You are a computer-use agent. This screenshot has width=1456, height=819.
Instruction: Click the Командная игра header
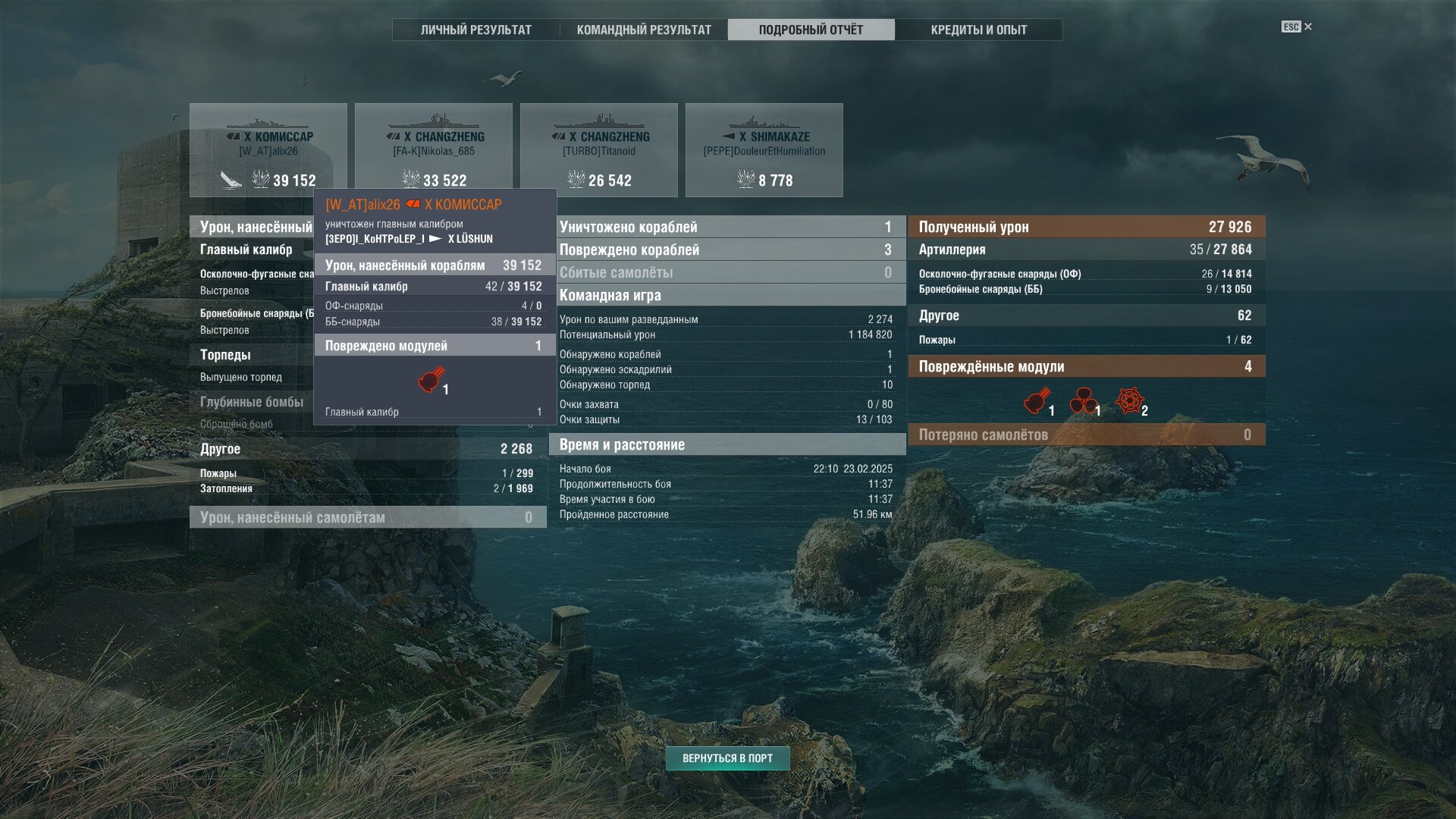point(726,295)
